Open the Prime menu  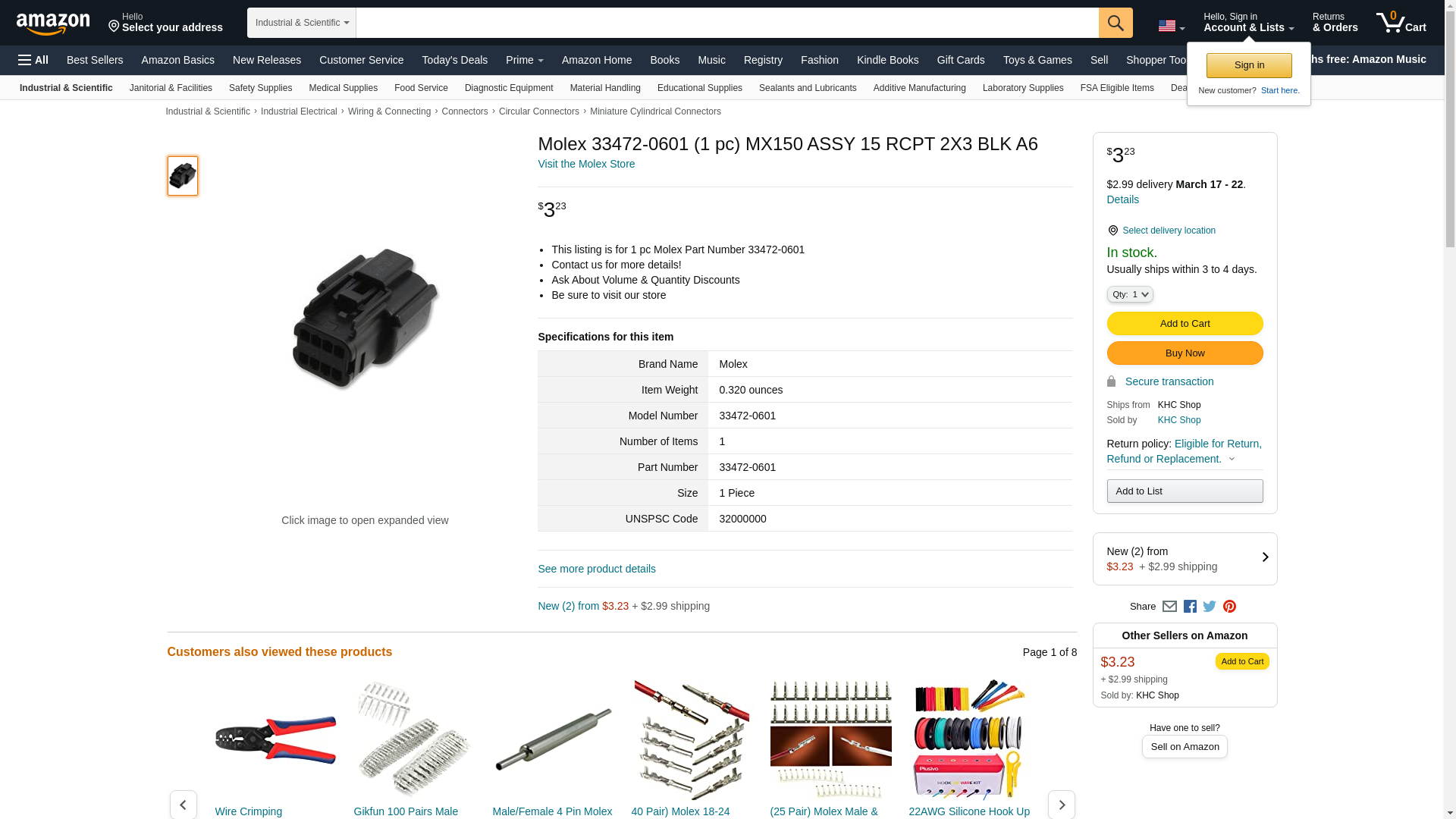[x=525, y=60]
